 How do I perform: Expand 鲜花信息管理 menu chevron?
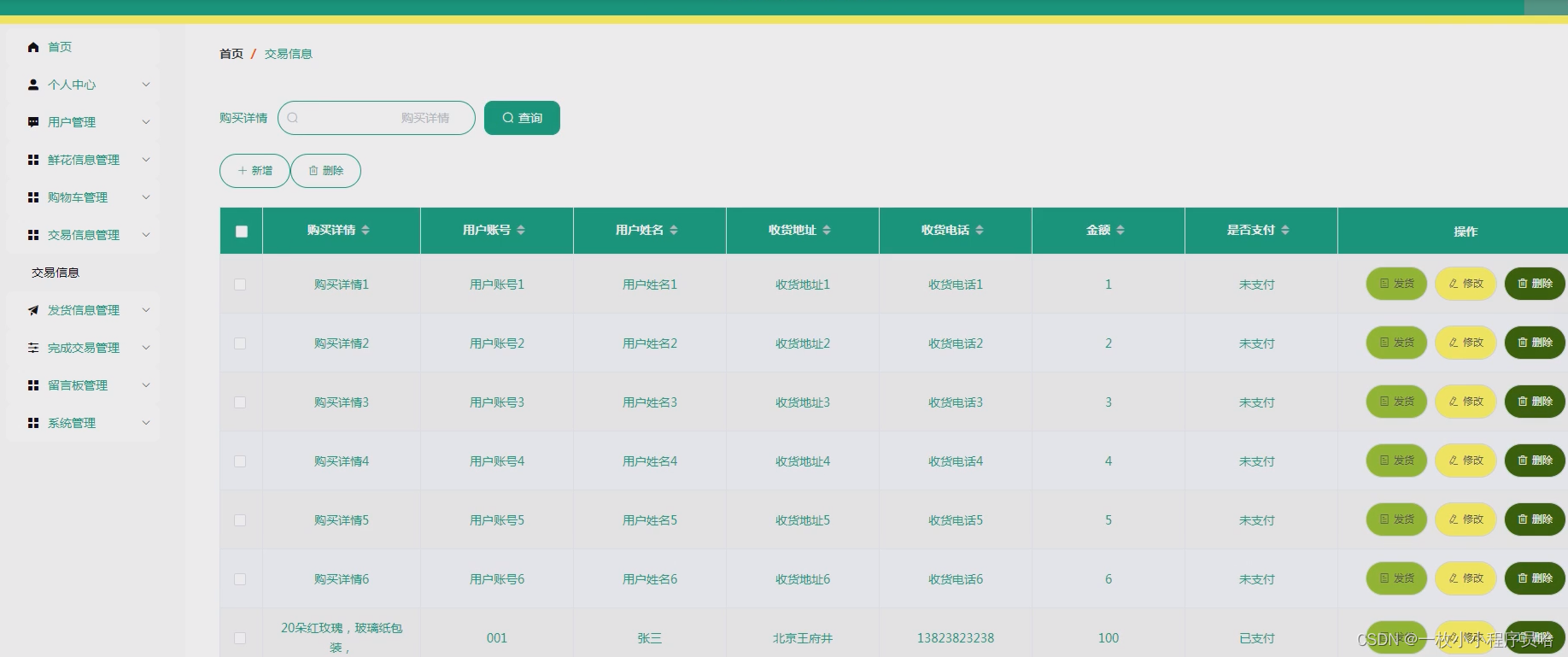tap(146, 160)
